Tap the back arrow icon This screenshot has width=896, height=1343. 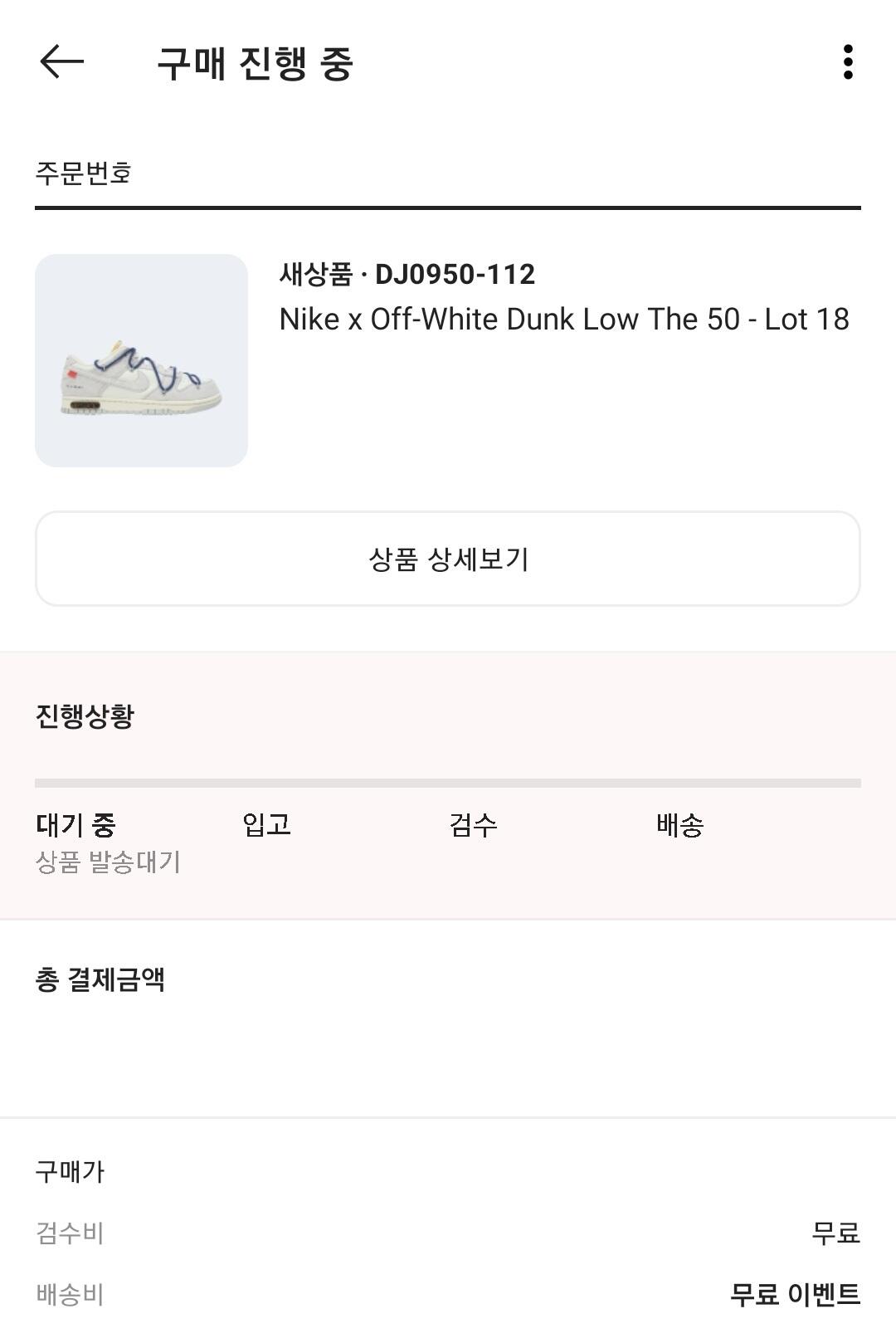tap(62, 62)
